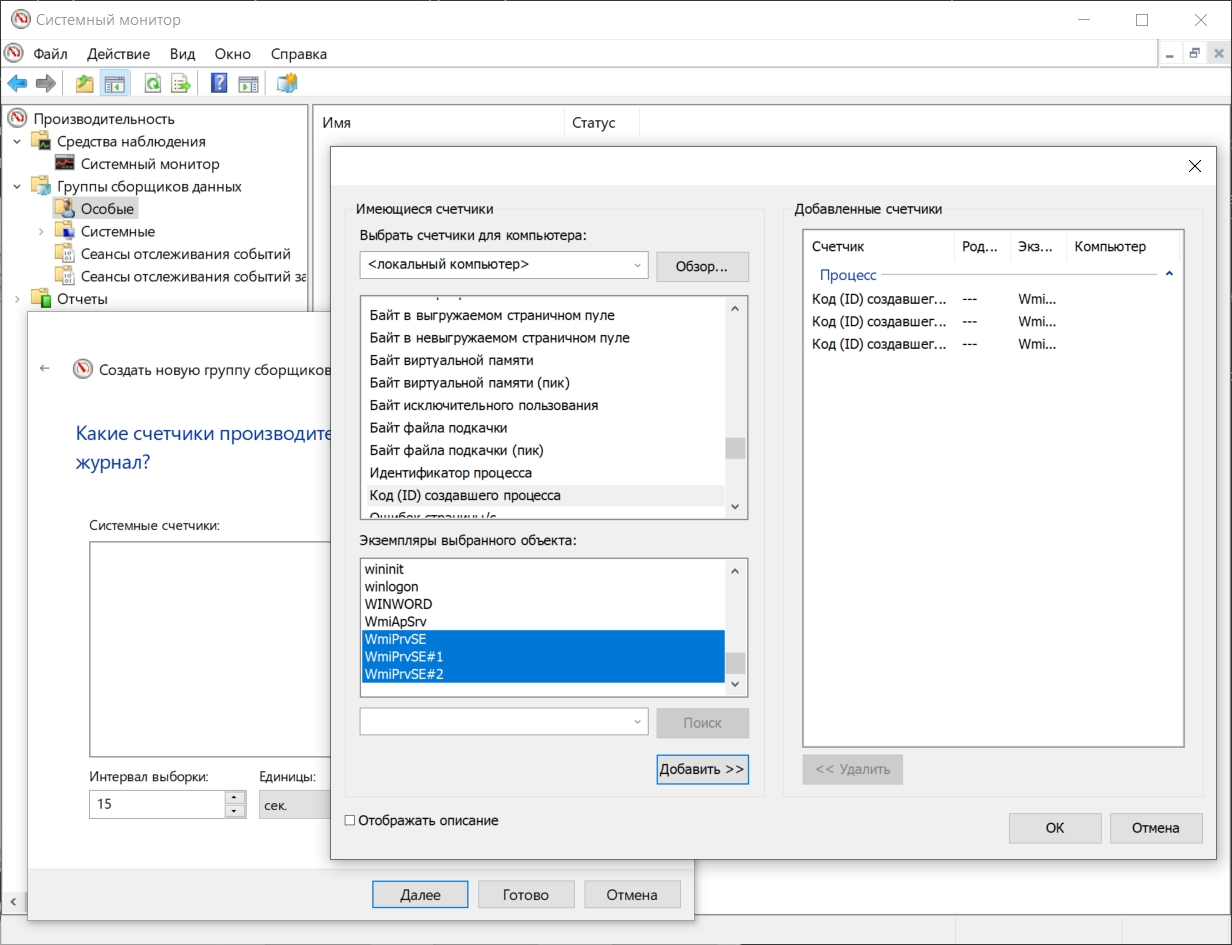Select Системный монитор in the tree
1232x945 pixels.
click(x=150, y=164)
